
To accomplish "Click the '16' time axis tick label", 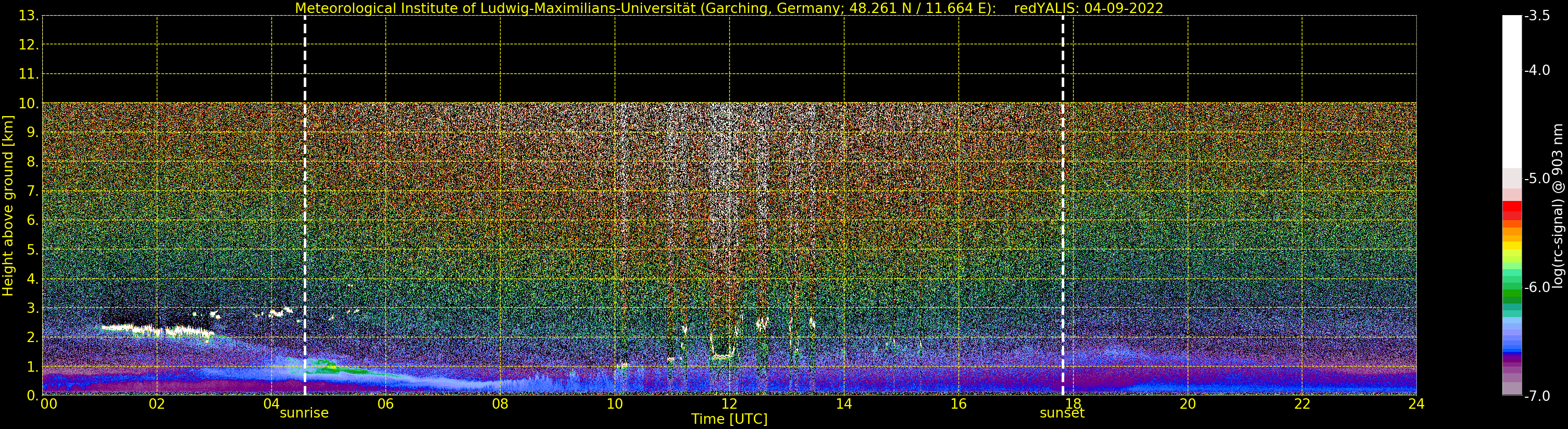I will (959, 404).
